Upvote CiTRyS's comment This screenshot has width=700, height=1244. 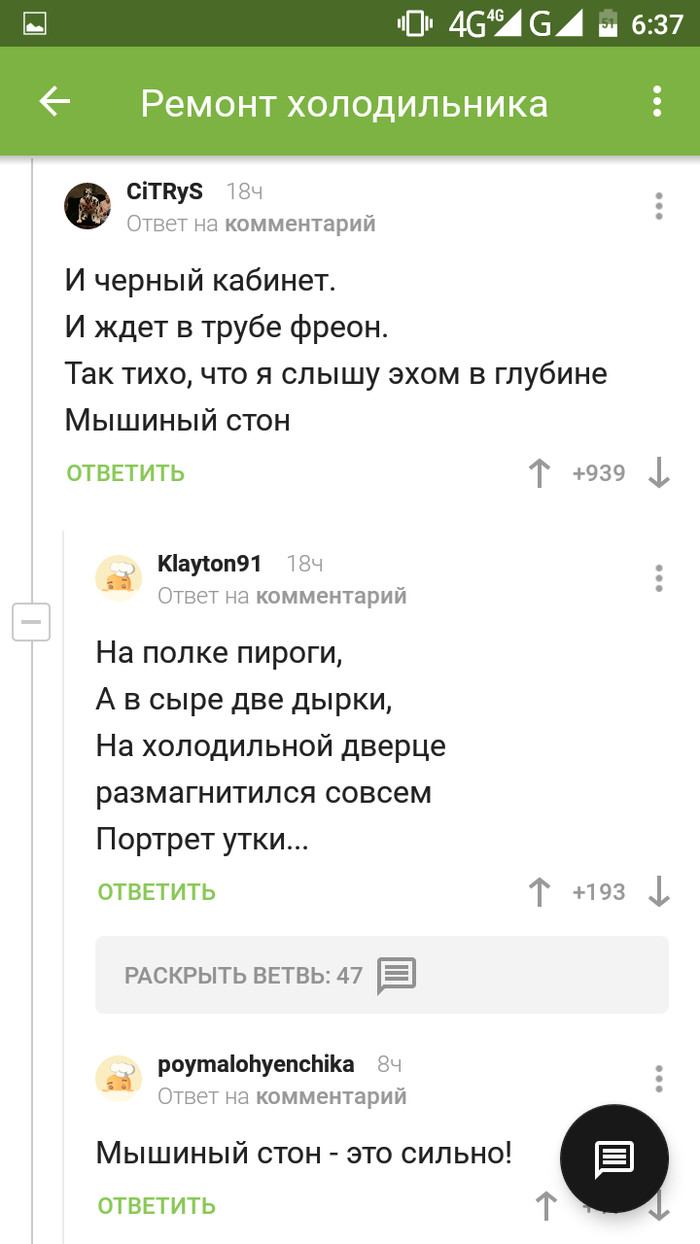(x=540, y=473)
